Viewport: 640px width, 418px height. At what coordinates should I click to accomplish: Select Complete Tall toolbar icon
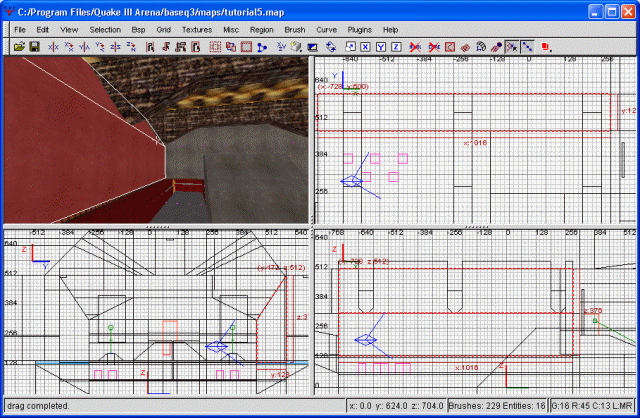[150, 47]
